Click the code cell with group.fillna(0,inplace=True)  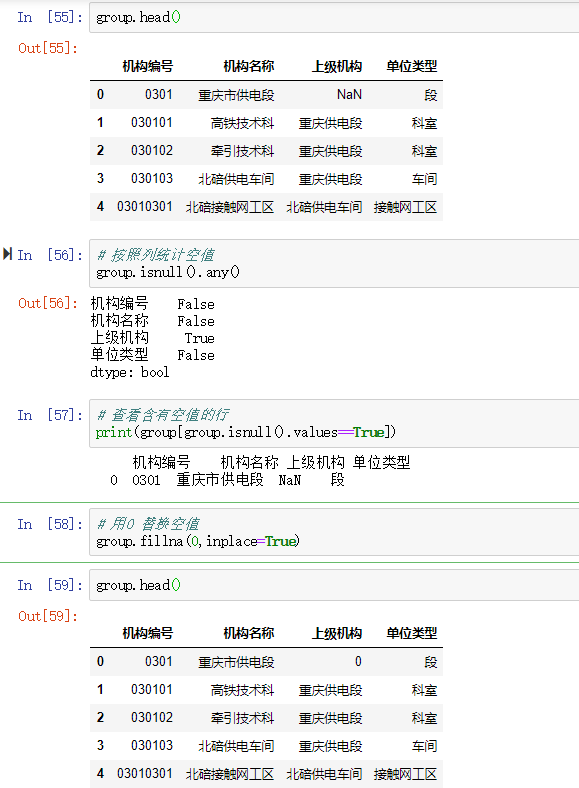click(x=334, y=532)
